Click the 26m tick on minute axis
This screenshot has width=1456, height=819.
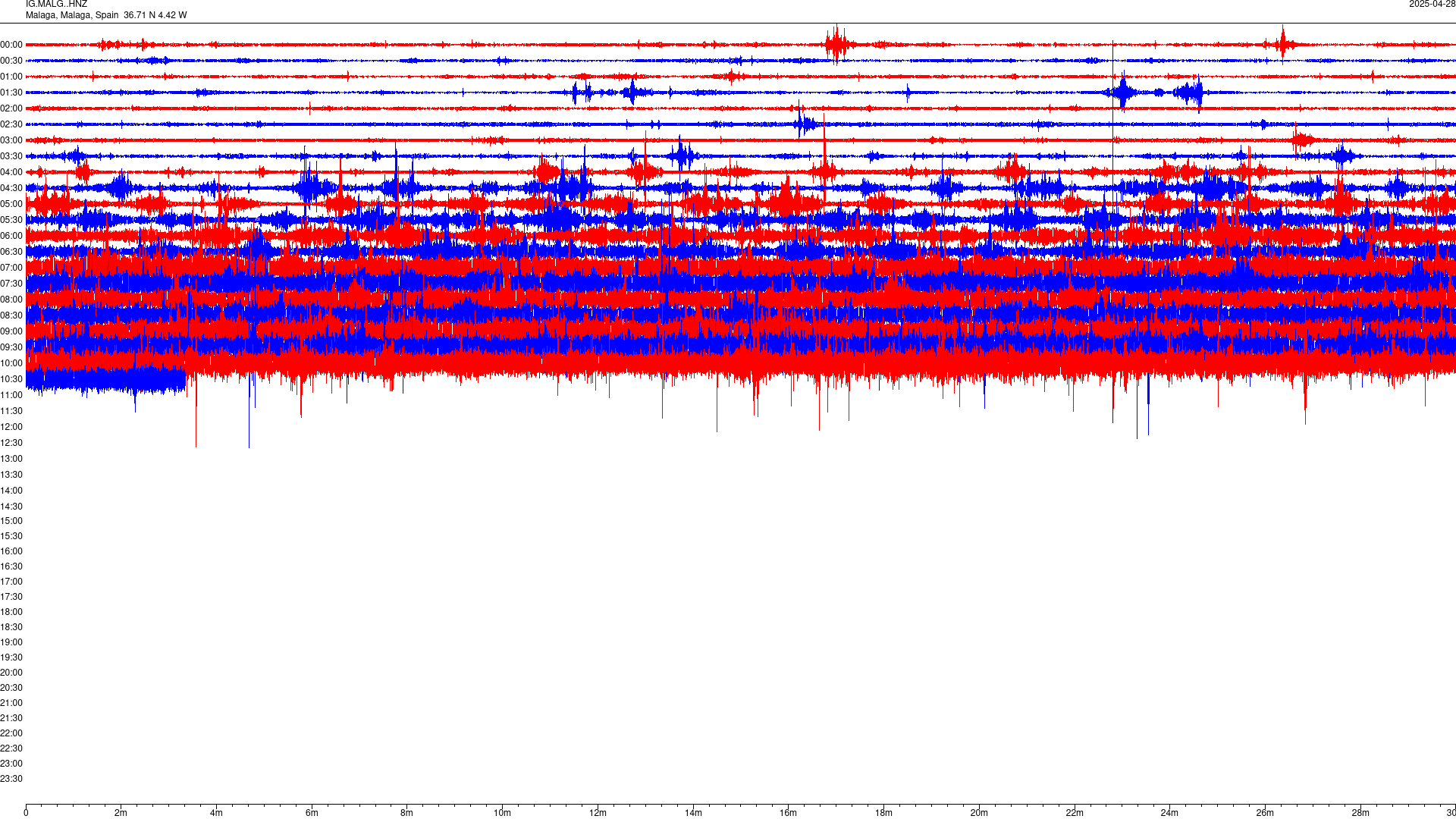(x=1265, y=813)
